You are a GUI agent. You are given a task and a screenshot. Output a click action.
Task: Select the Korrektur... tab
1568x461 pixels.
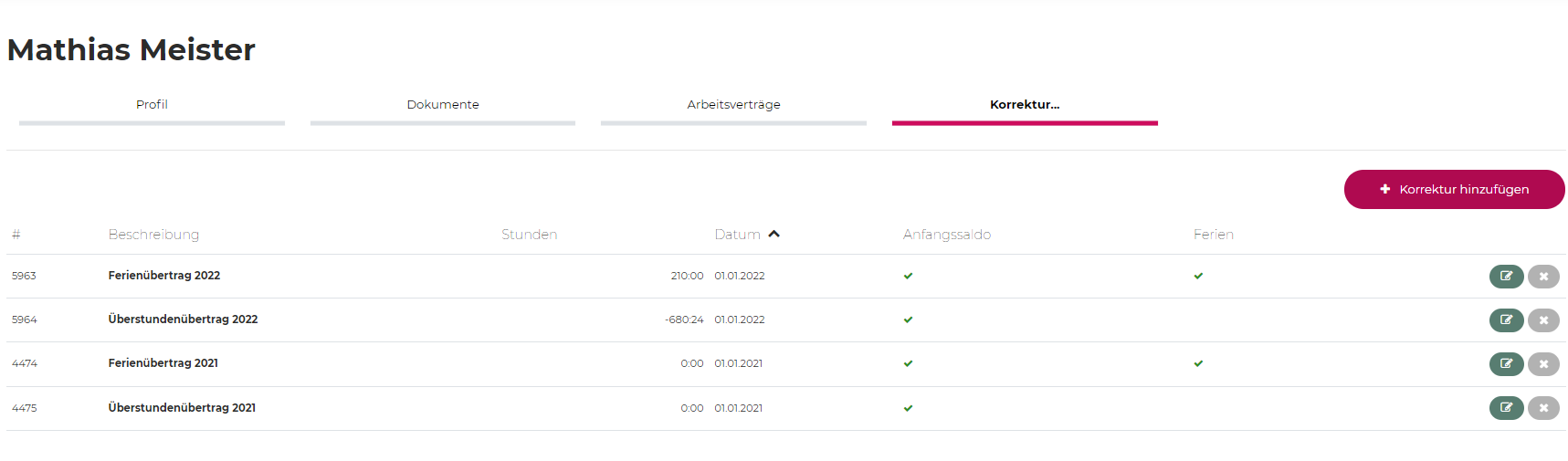(x=1025, y=105)
